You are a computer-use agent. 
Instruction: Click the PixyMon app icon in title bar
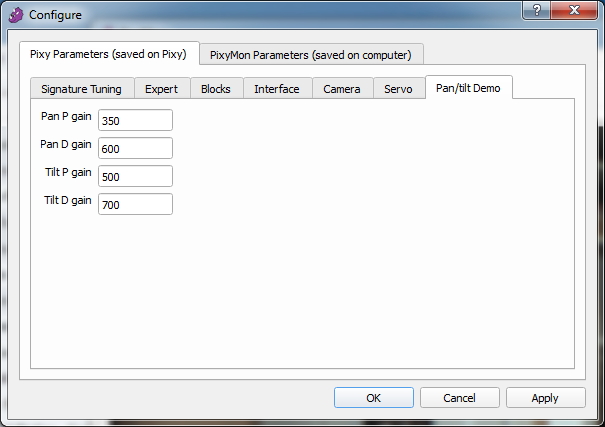(x=14, y=15)
